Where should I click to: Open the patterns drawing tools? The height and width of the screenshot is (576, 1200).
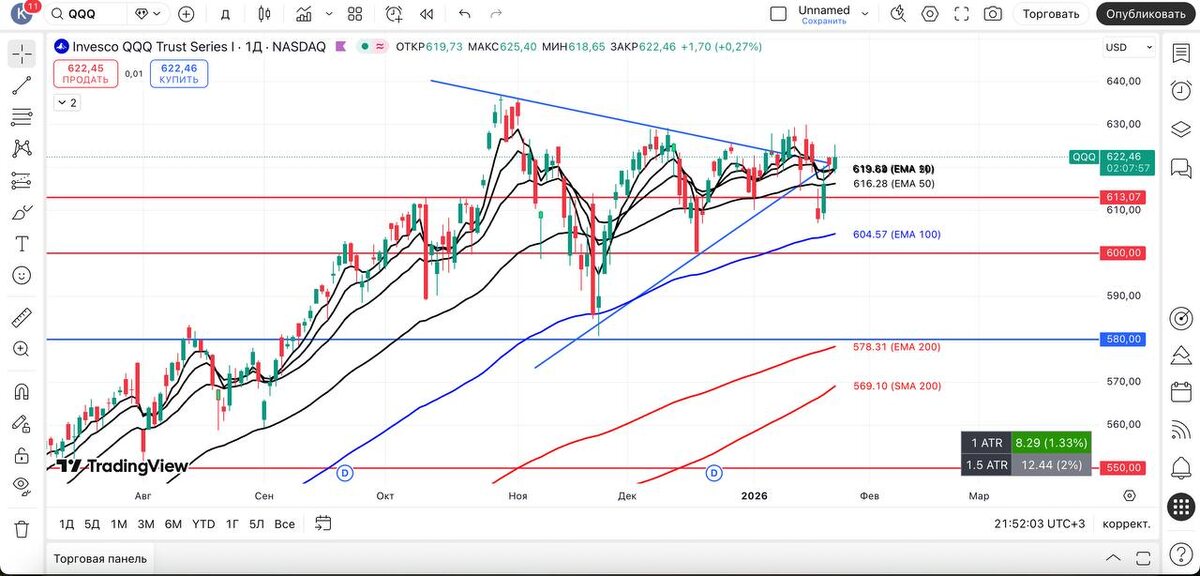21,149
